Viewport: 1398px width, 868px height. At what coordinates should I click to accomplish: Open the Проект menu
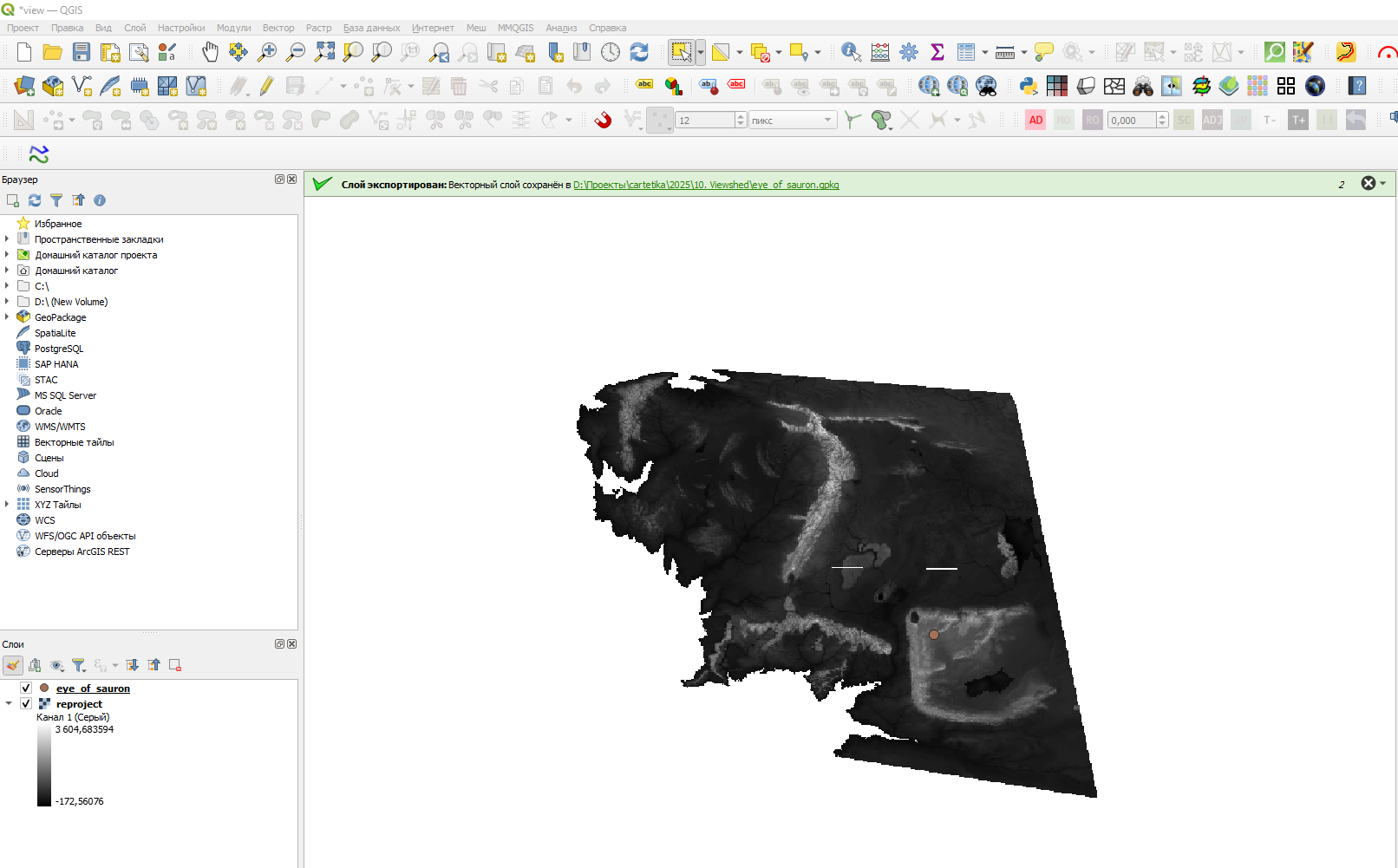pyautogui.click(x=23, y=28)
